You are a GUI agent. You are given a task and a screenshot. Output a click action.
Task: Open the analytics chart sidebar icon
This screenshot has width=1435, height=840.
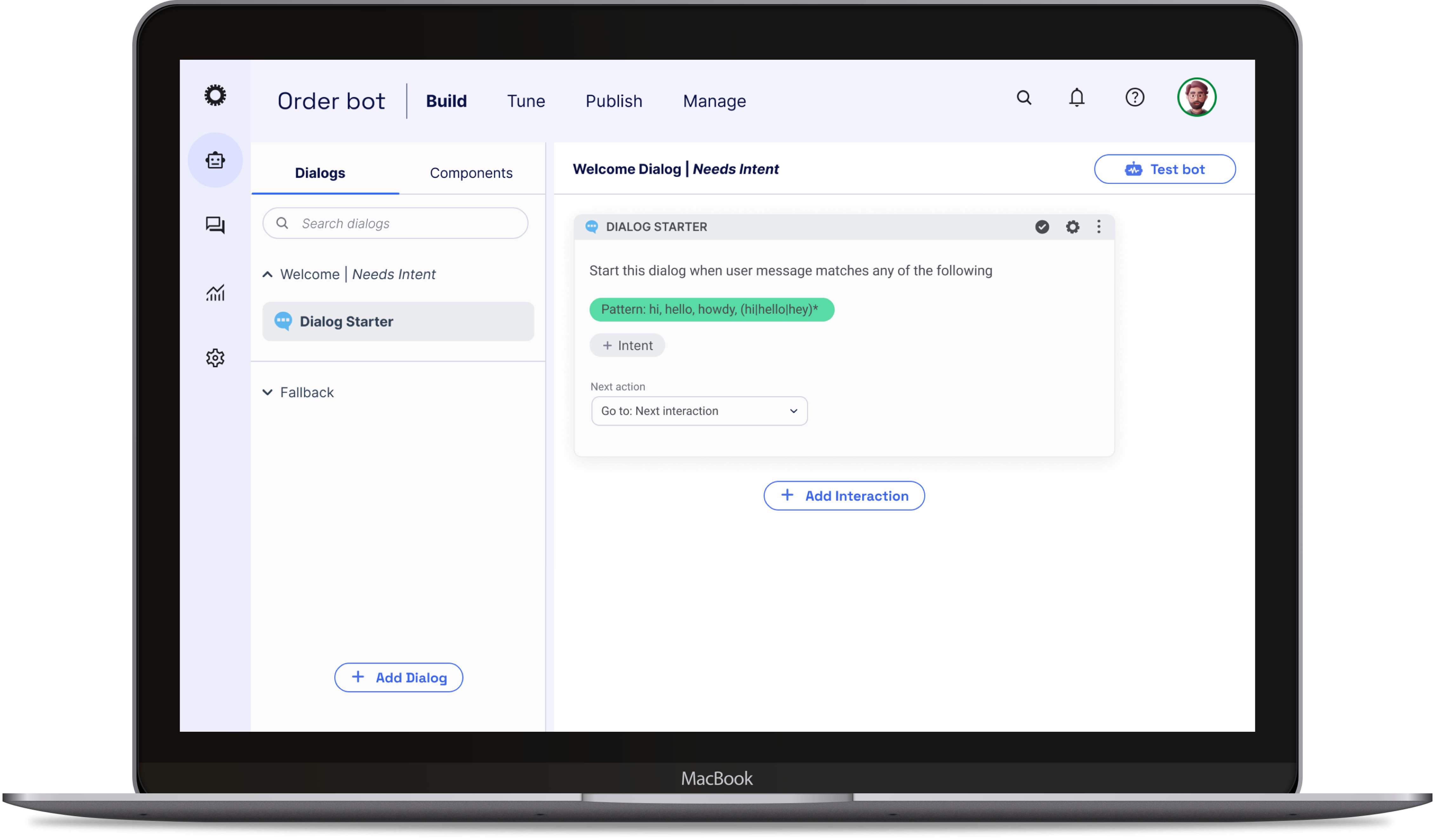[x=215, y=293]
